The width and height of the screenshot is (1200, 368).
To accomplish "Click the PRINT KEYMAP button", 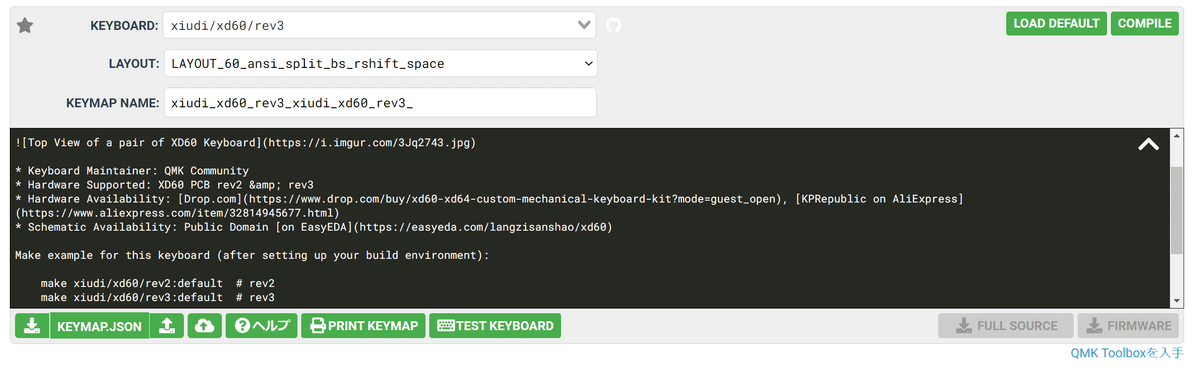I will pyautogui.click(x=364, y=326).
